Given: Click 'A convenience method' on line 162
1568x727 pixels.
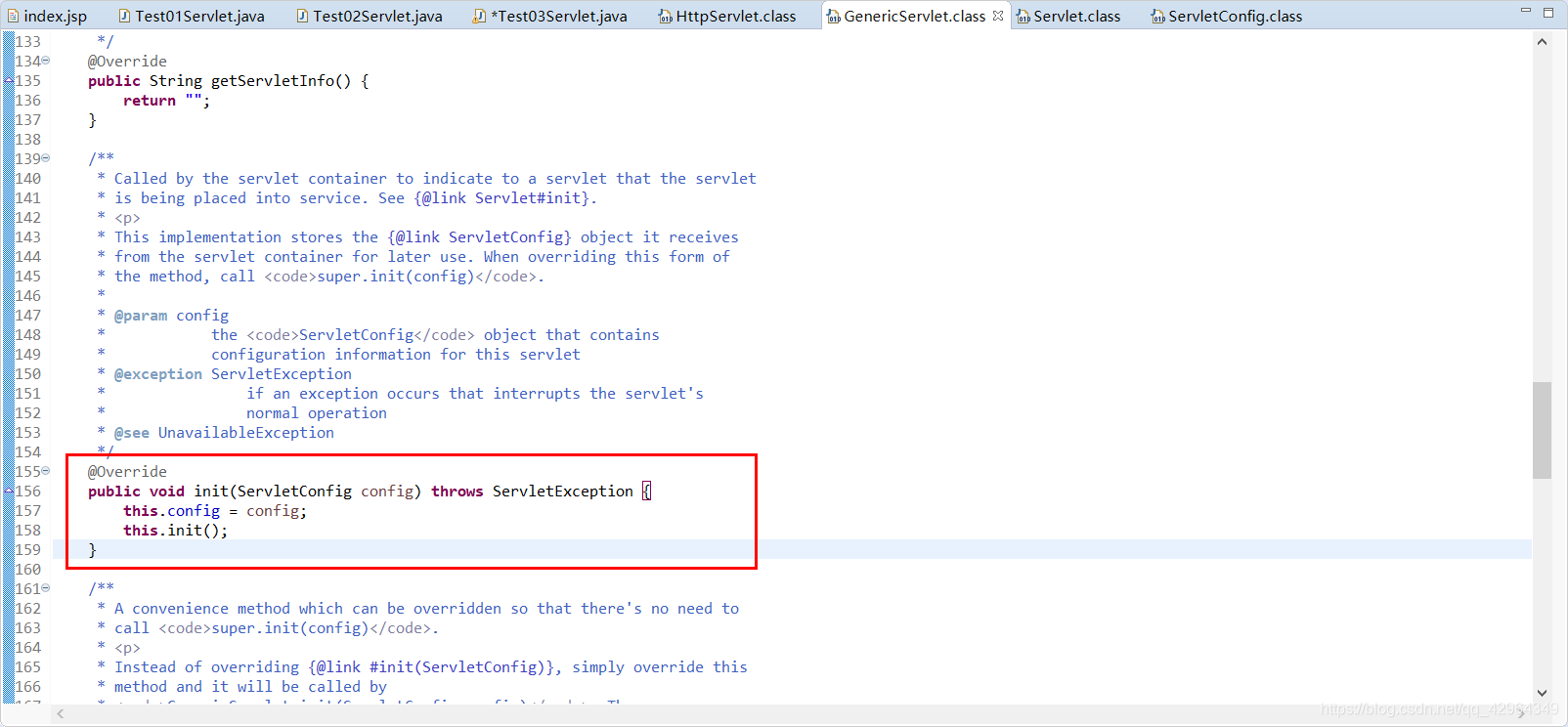Looking at the screenshot, I should pyautogui.click(x=202, y=609).
